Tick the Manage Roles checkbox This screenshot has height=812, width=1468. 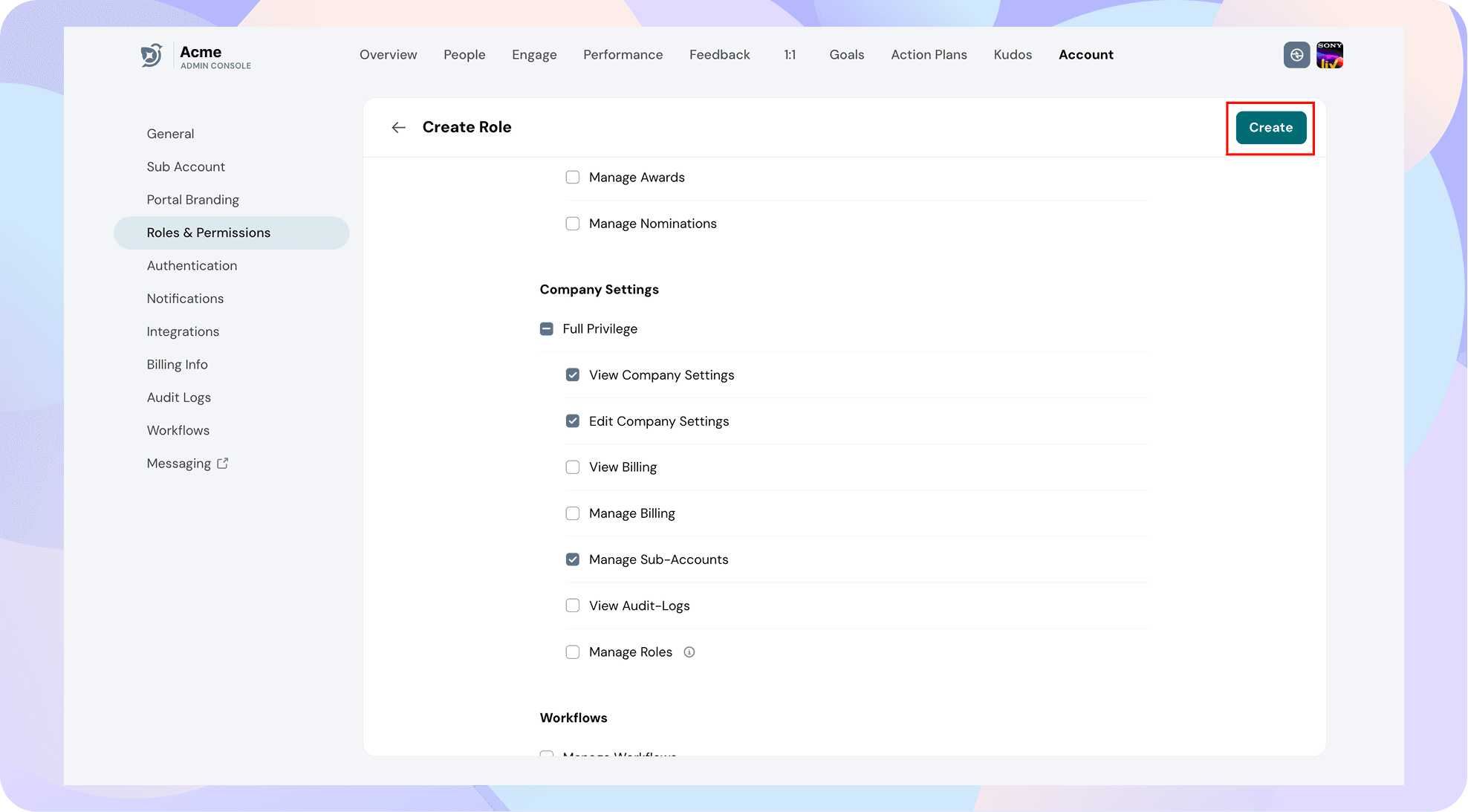tap(573, 652)
